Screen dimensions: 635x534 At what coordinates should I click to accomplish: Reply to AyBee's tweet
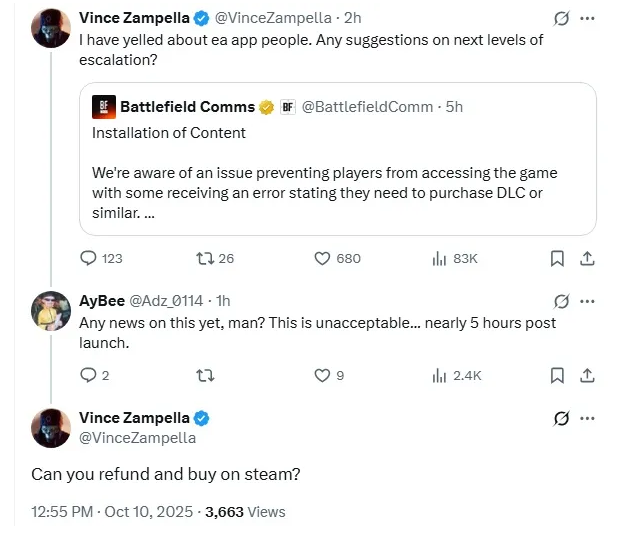[x=88, y=375]
